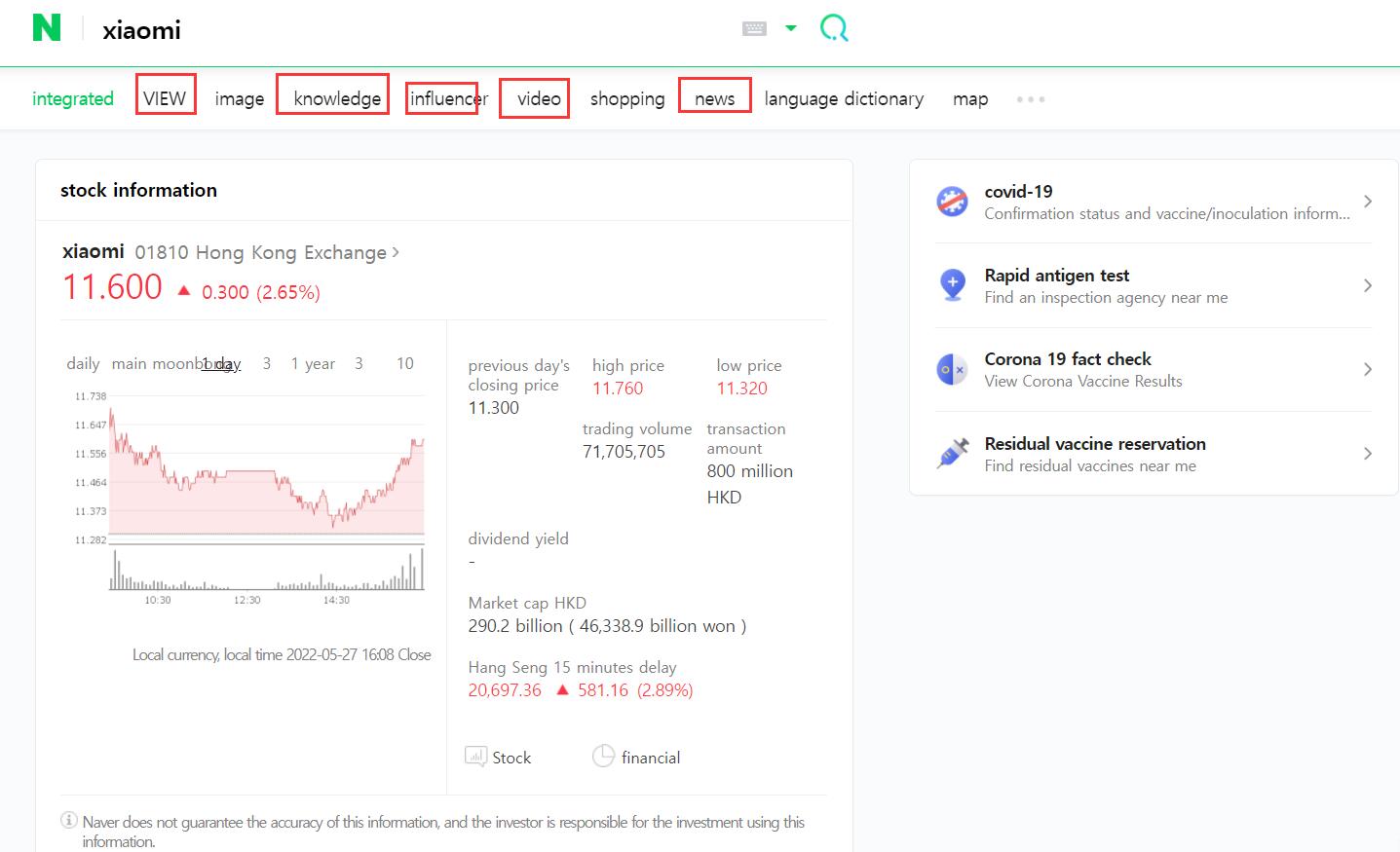Screen dimensions: 1400x852
Task: Open Corona 19 fact check link
Action: (x=1083, y=370)
